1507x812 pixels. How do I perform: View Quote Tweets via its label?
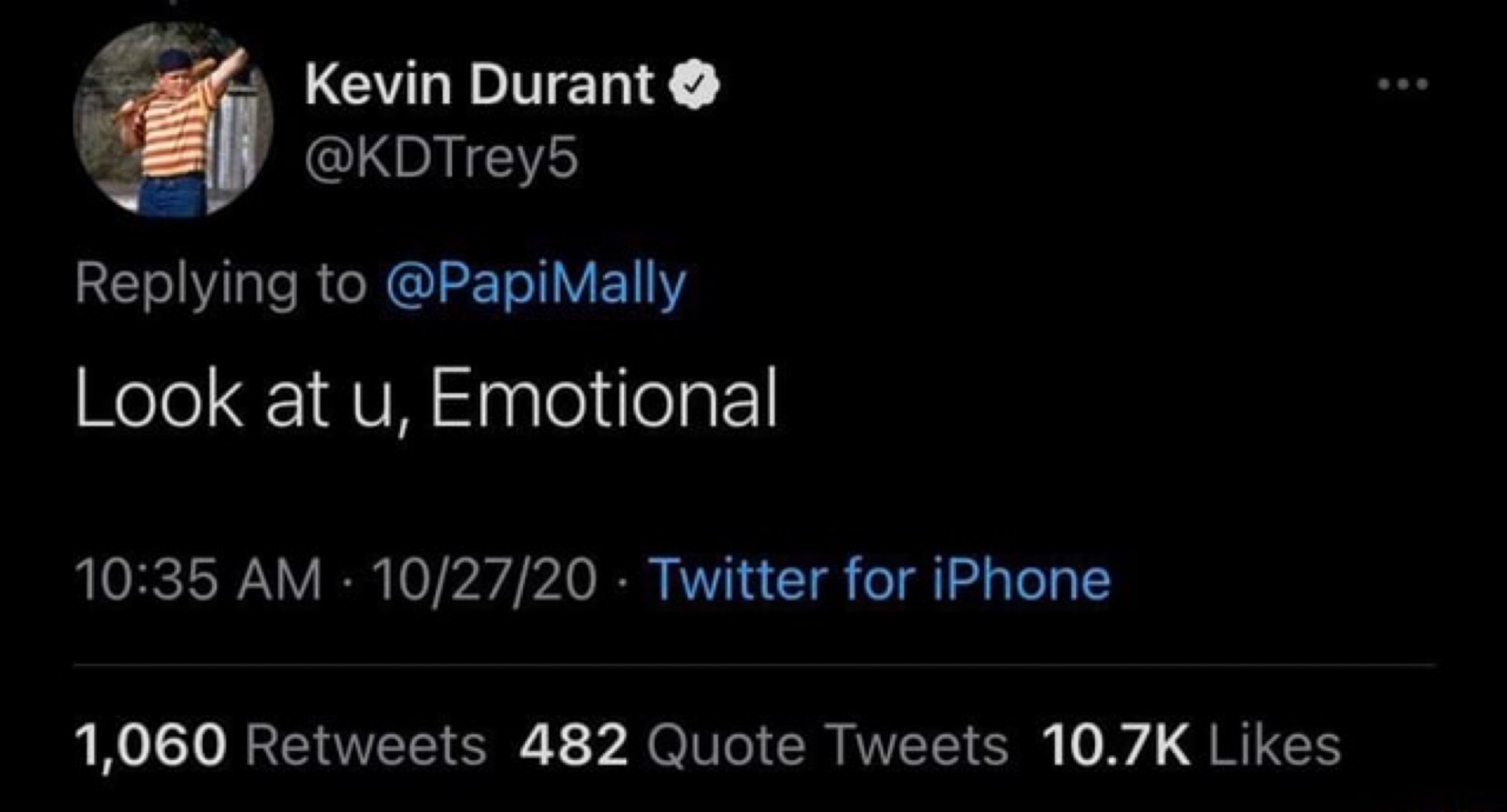(827, 746)
